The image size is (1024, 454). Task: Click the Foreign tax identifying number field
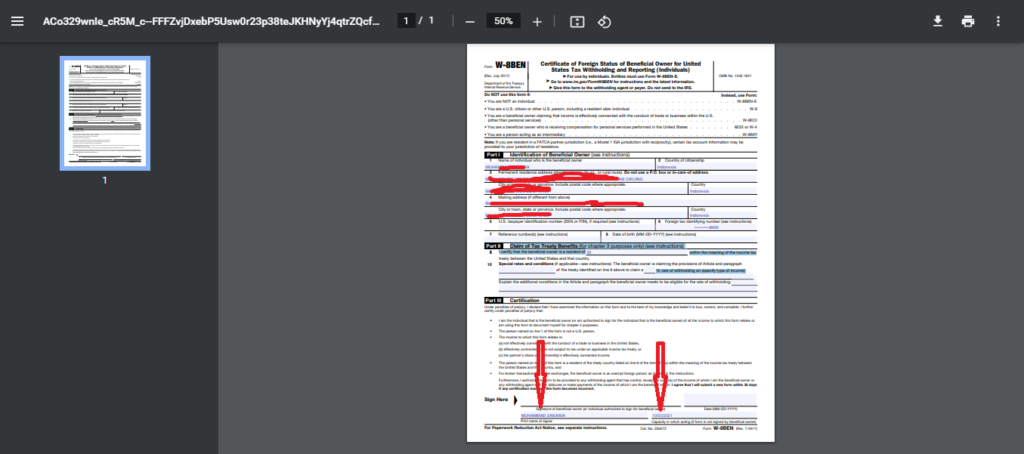pos(707,227)
